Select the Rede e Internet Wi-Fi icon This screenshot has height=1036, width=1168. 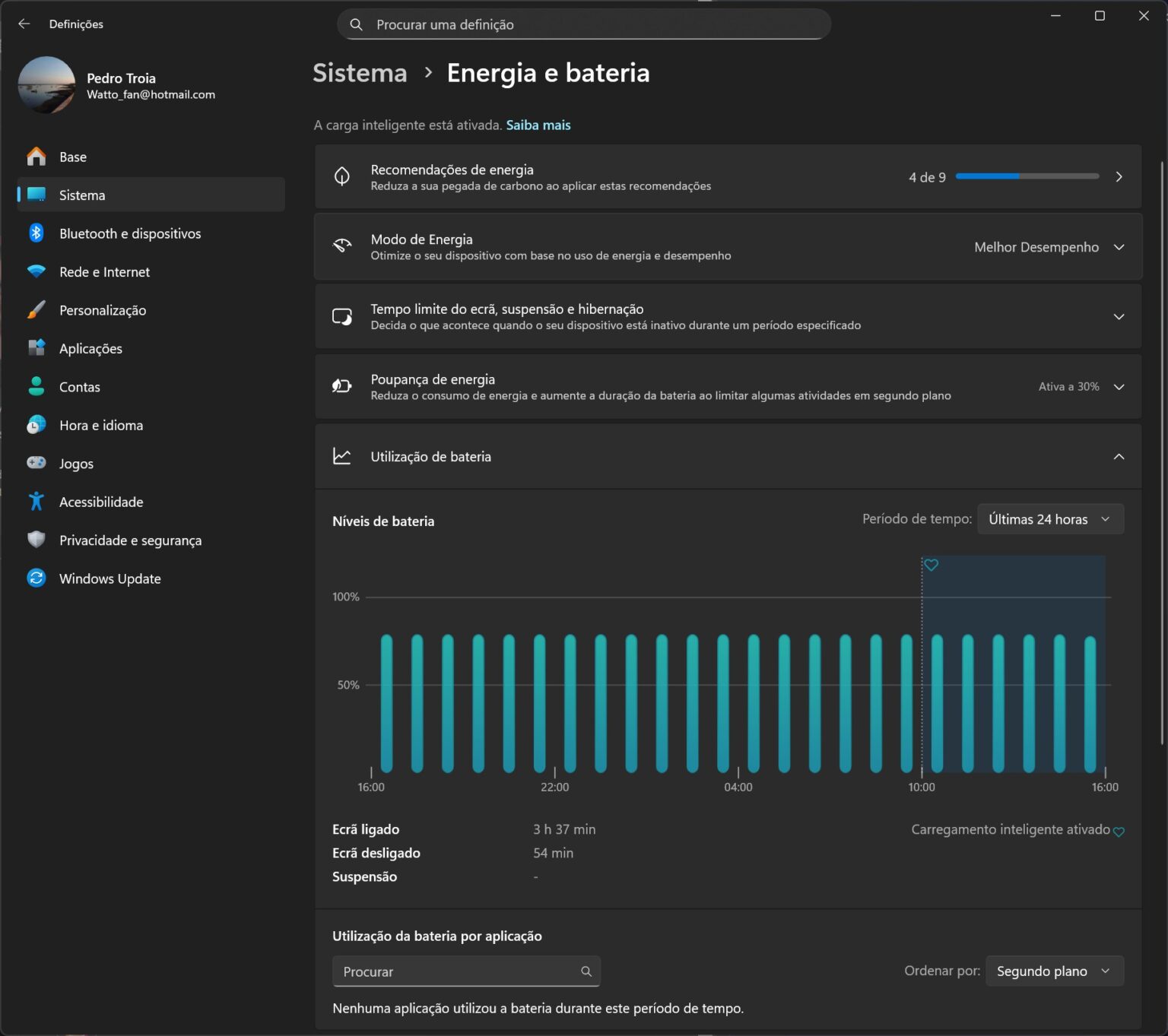(x=36, y=271)
